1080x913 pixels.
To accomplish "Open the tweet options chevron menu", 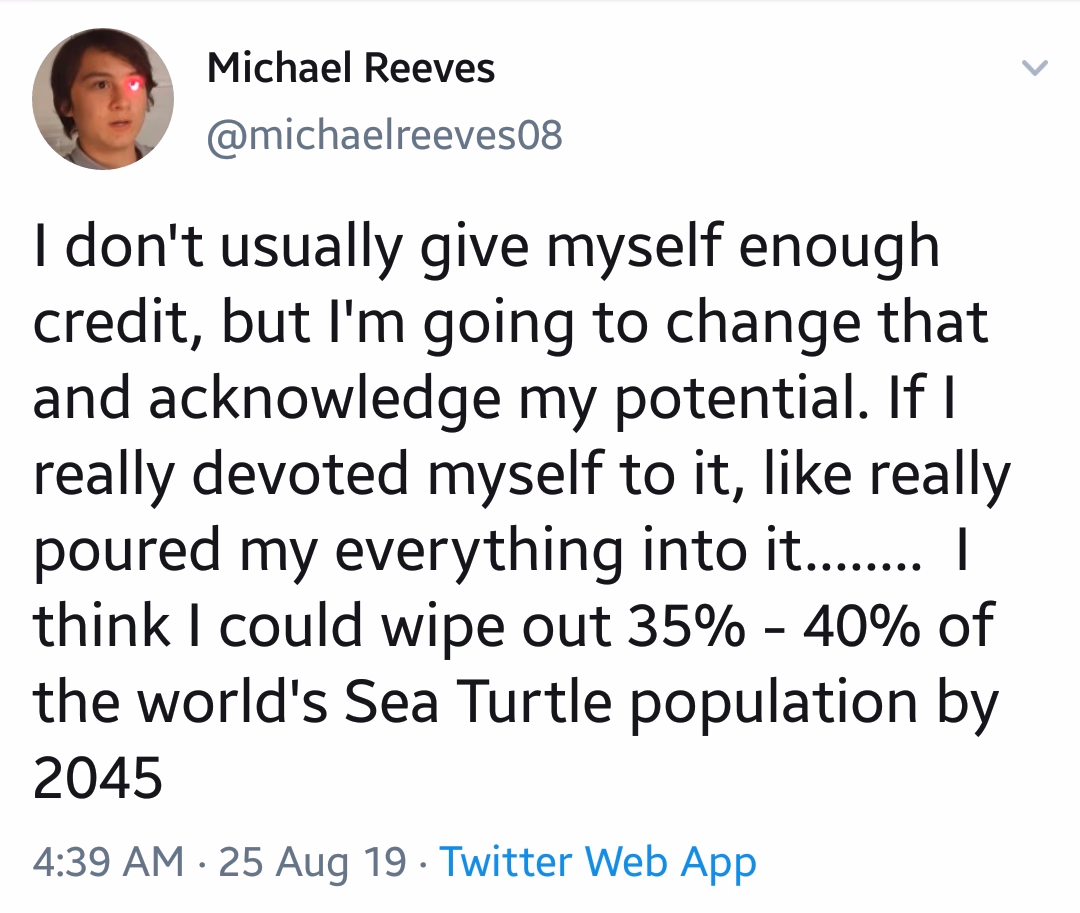I will tap(1034, 67).
